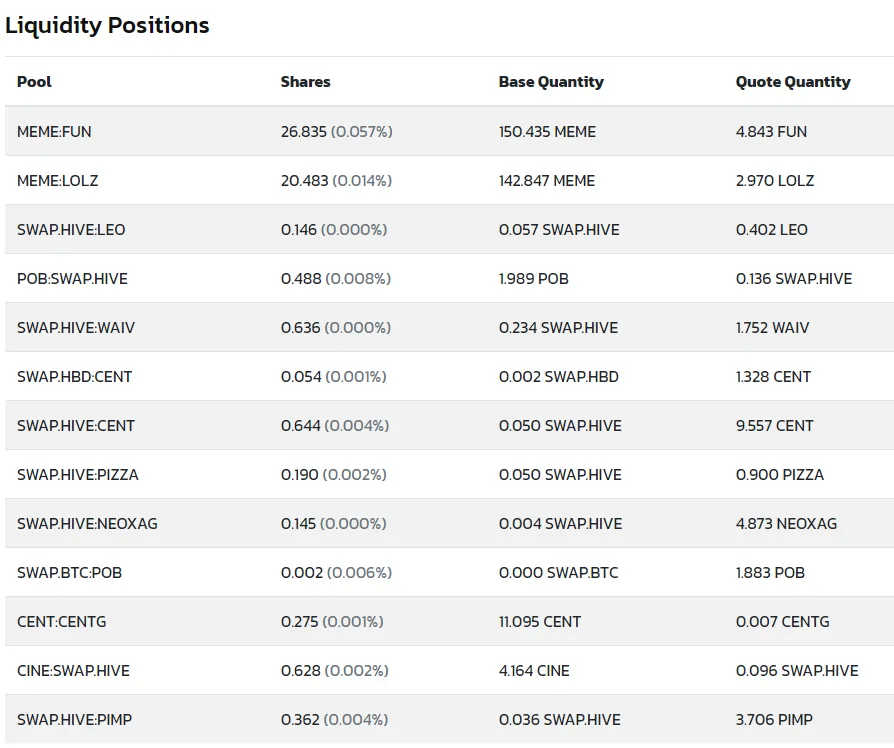
Task: Click the SWAP.HIVE:PIMP pool name
Action: point(75,720)
